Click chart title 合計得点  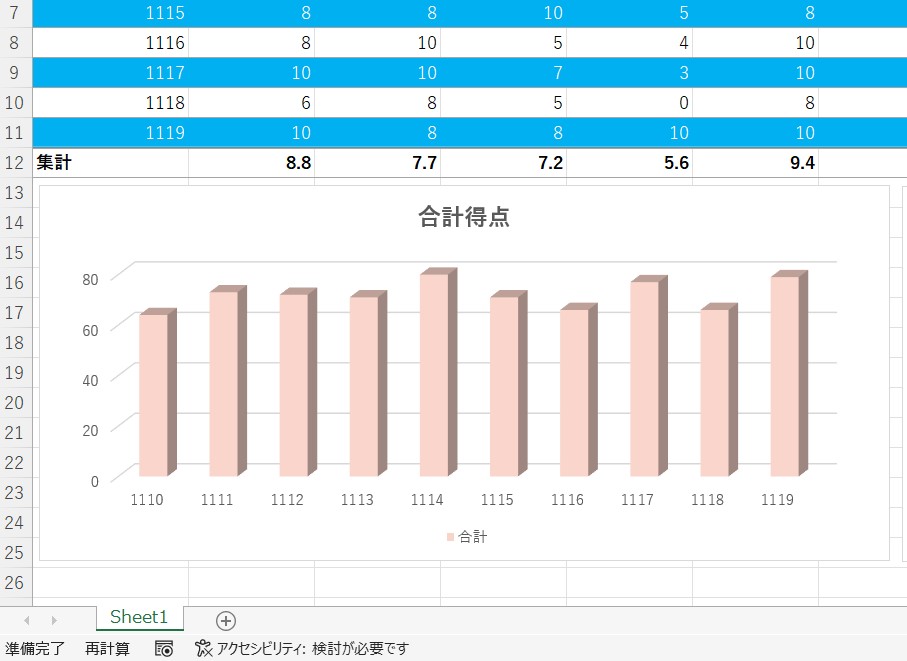464,217
